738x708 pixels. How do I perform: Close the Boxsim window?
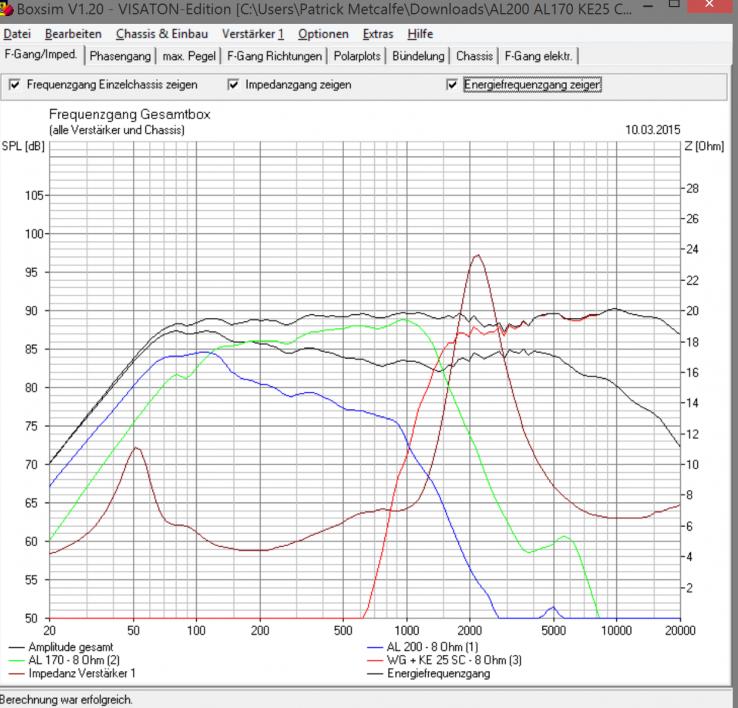[710, 5]
